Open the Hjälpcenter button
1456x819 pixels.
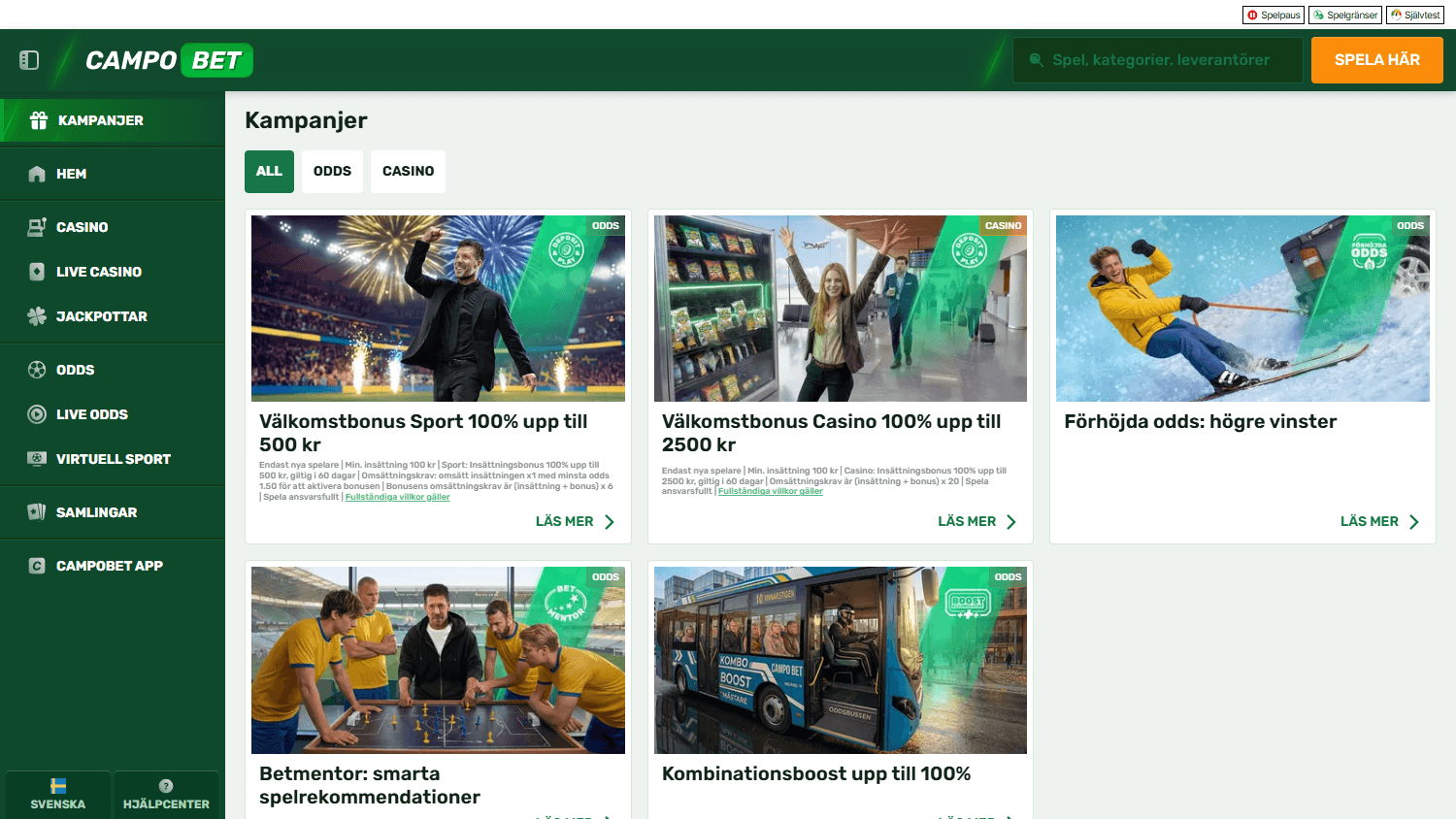click(x=166, y=795)
